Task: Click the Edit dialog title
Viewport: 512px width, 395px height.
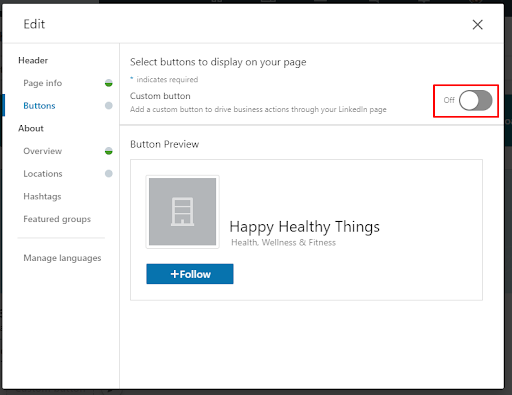Action: click(34, 24)
